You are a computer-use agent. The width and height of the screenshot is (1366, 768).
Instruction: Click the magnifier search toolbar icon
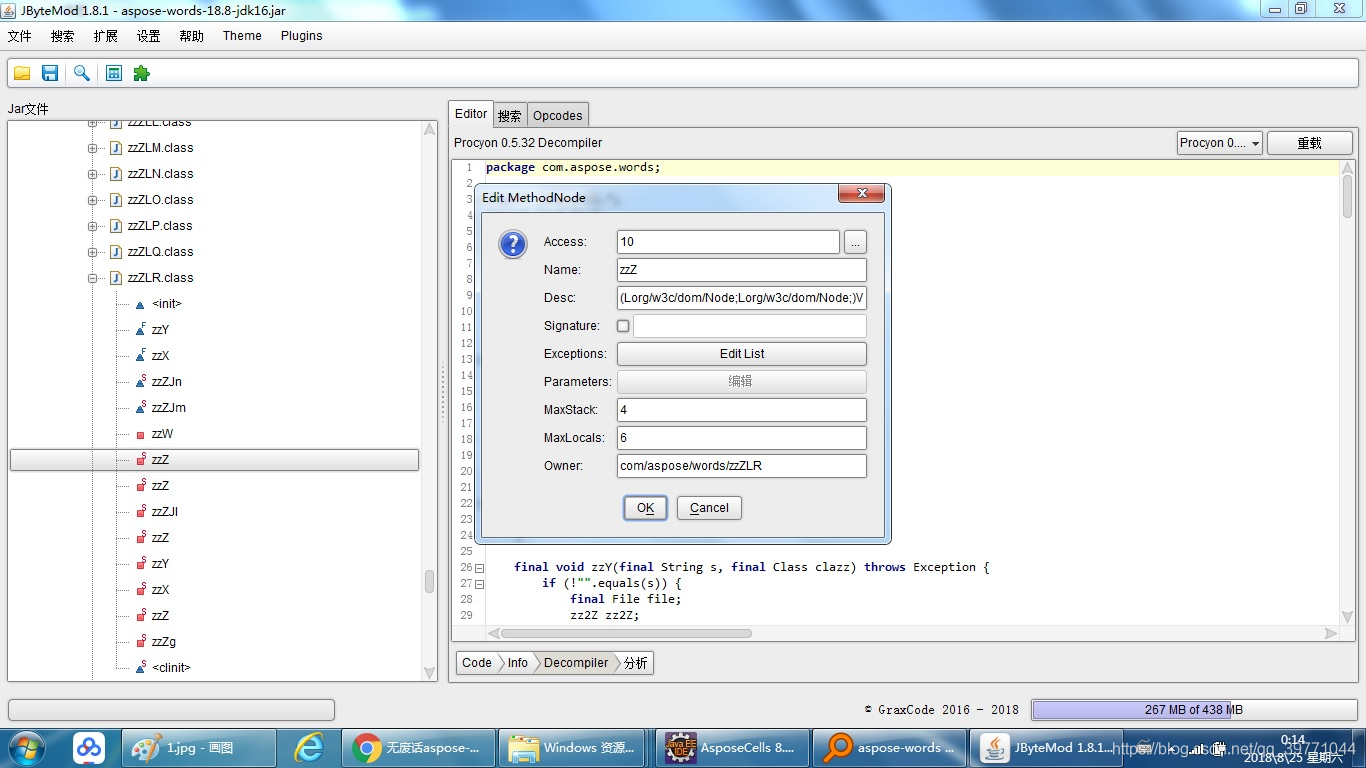pos(82,73)
